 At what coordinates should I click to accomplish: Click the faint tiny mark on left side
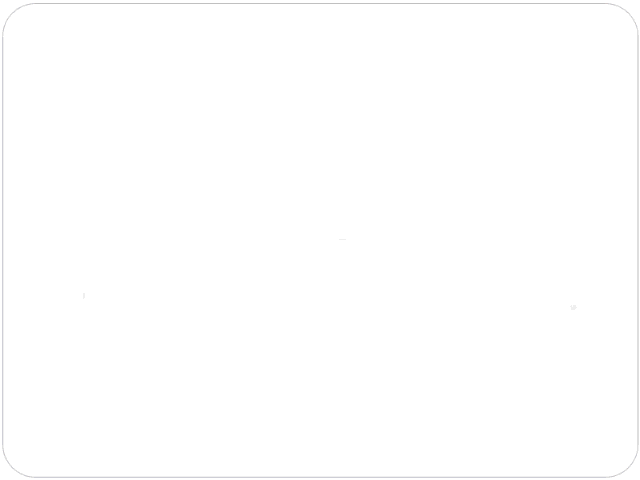pos(84,296)
